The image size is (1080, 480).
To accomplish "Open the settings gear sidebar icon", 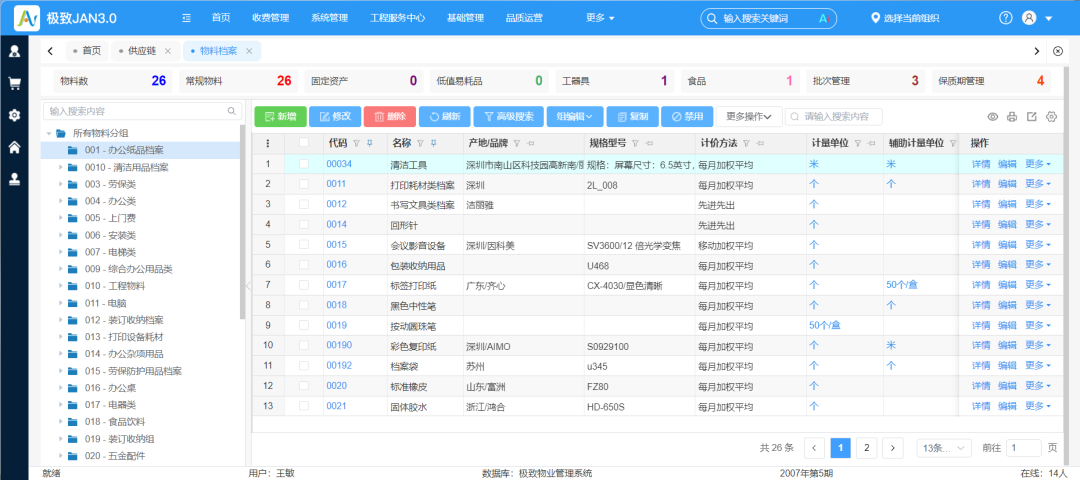I will pyautogui.click(x=14, y=115).
